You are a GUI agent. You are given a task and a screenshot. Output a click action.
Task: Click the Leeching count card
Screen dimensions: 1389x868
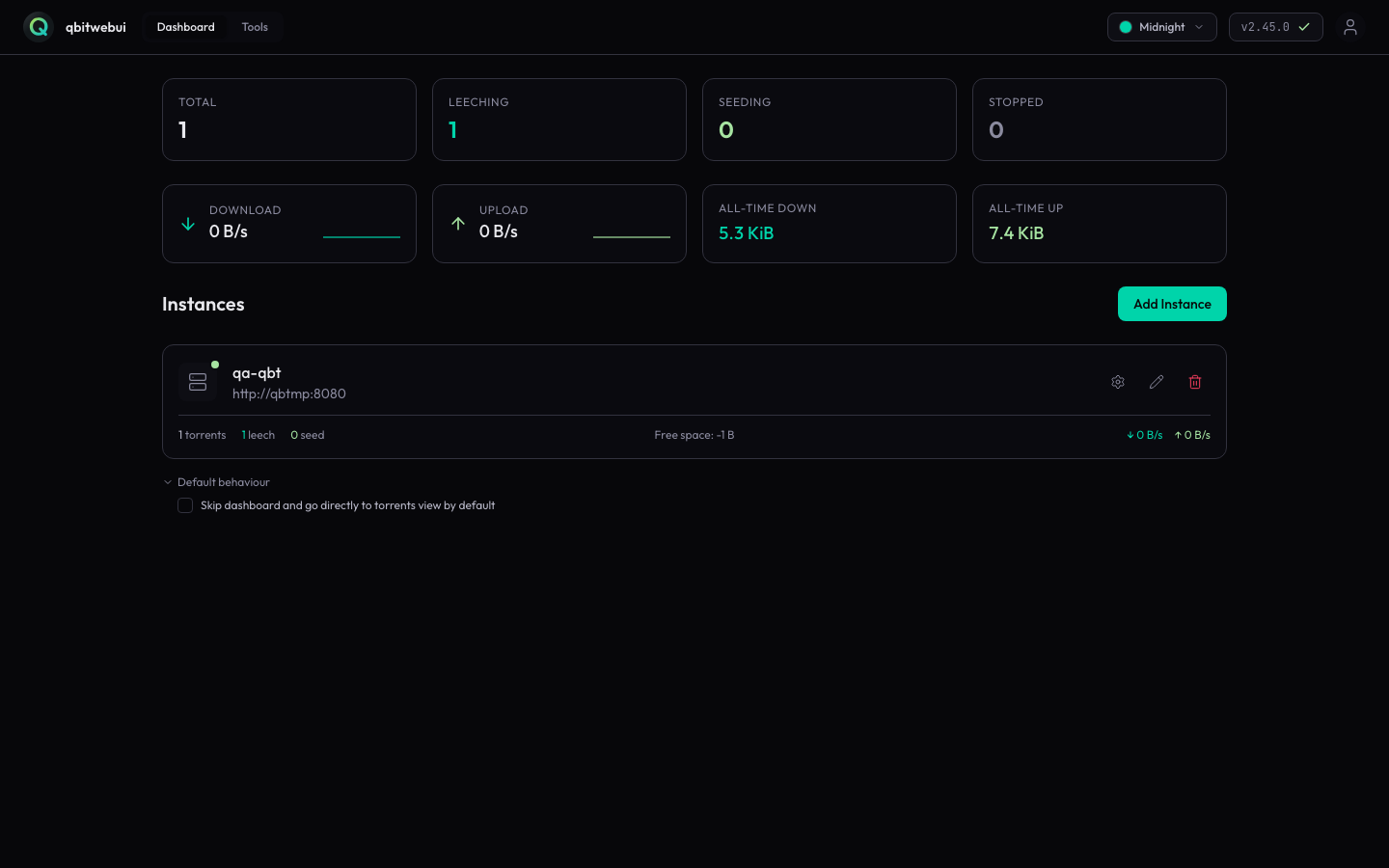[x=559, y=120]
